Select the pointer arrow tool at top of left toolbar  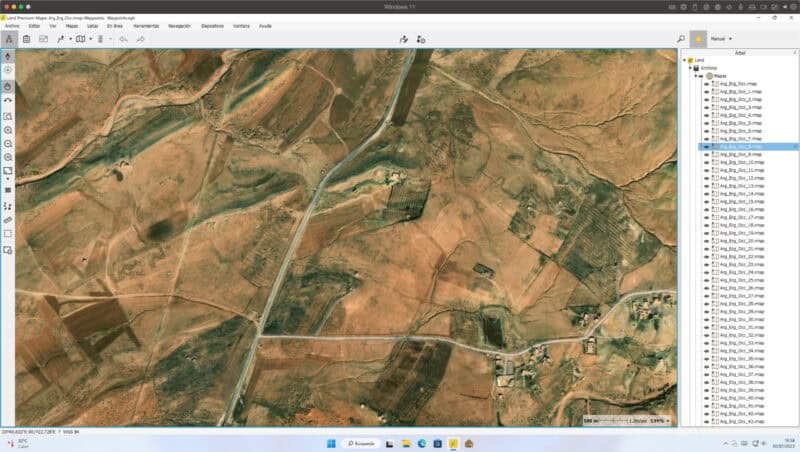pyautogui.click(x=8, y=56)
